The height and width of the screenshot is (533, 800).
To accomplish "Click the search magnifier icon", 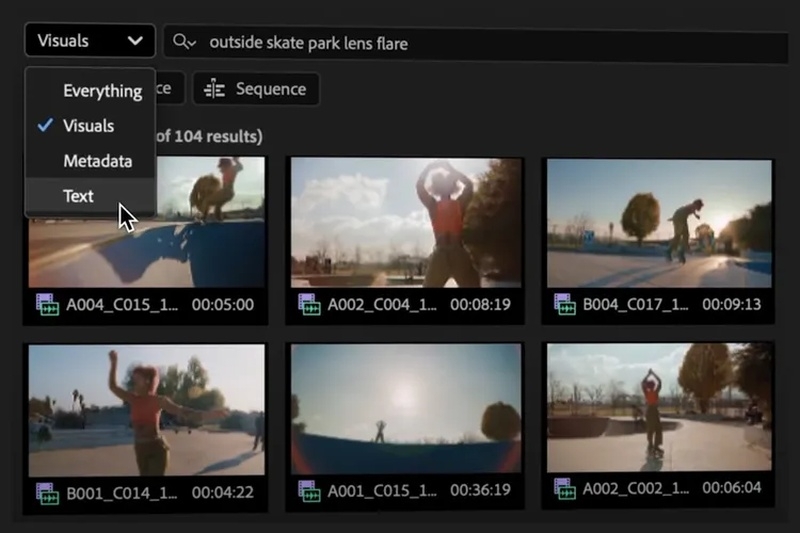I will click(180, 42).
